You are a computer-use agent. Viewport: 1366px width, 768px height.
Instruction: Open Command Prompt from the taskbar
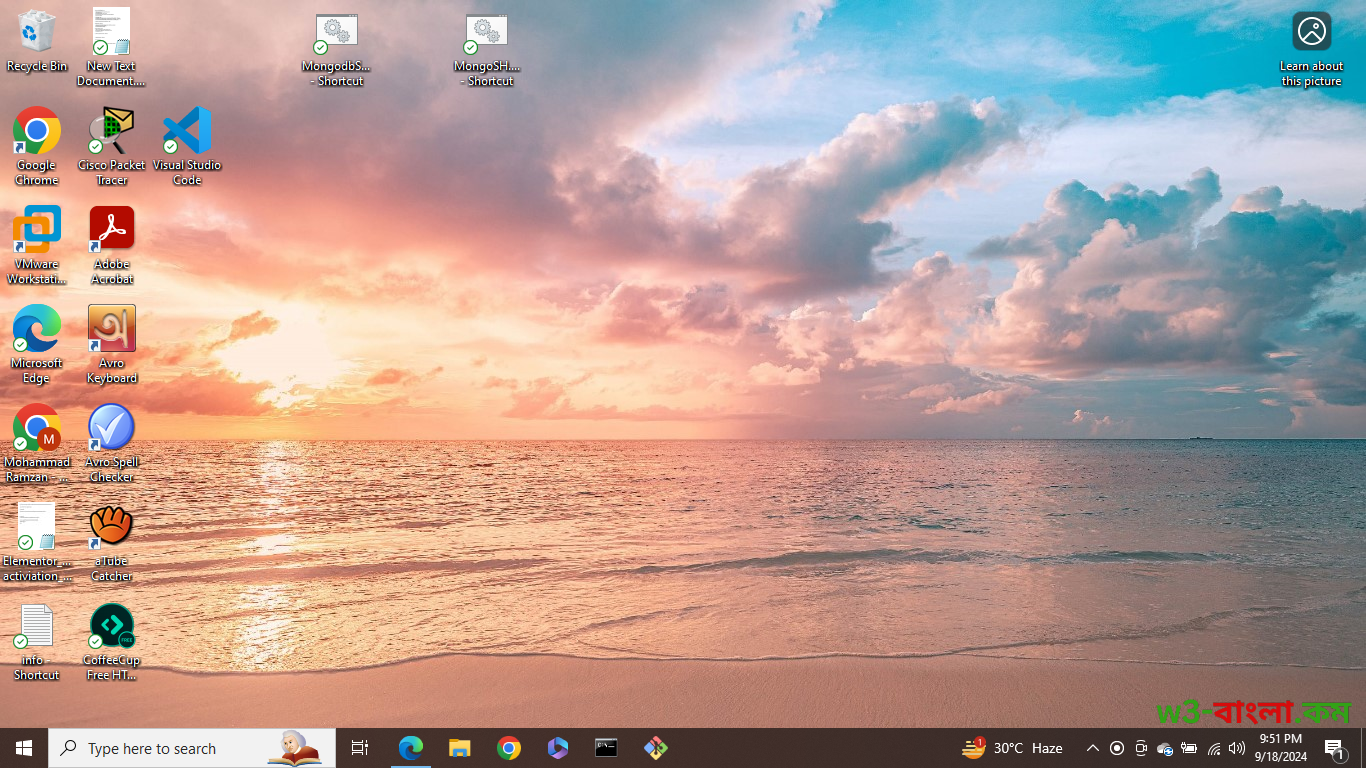coord(606,748)
